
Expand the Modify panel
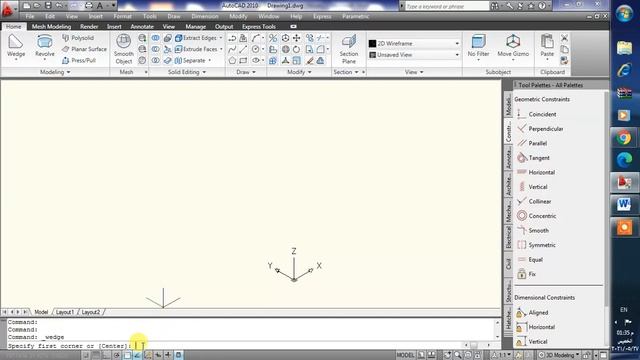299,72
